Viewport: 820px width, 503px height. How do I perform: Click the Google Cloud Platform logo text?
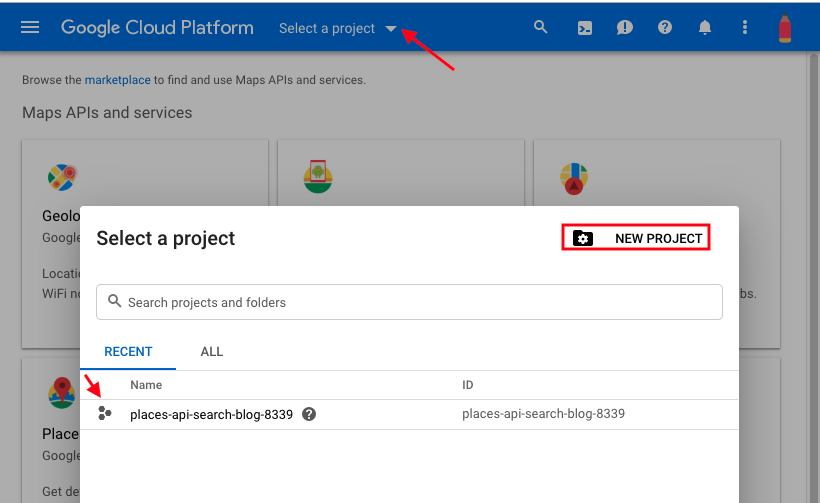click(x=157, y=27)
